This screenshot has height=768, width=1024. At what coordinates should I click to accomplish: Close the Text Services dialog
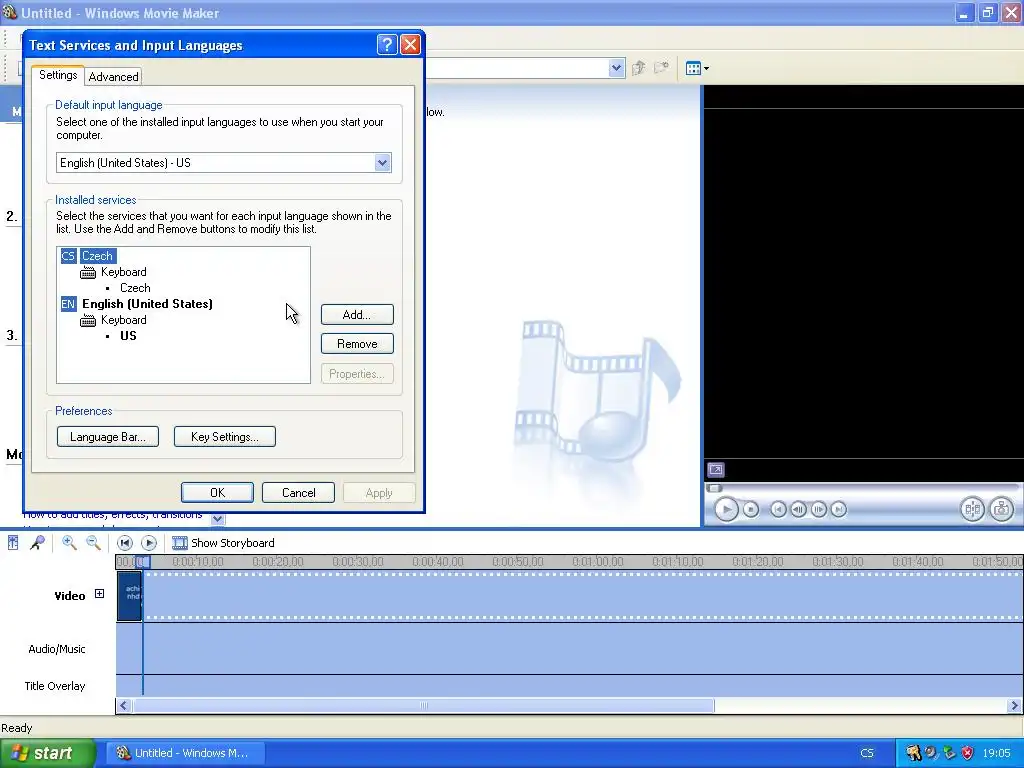coord(410,44)
